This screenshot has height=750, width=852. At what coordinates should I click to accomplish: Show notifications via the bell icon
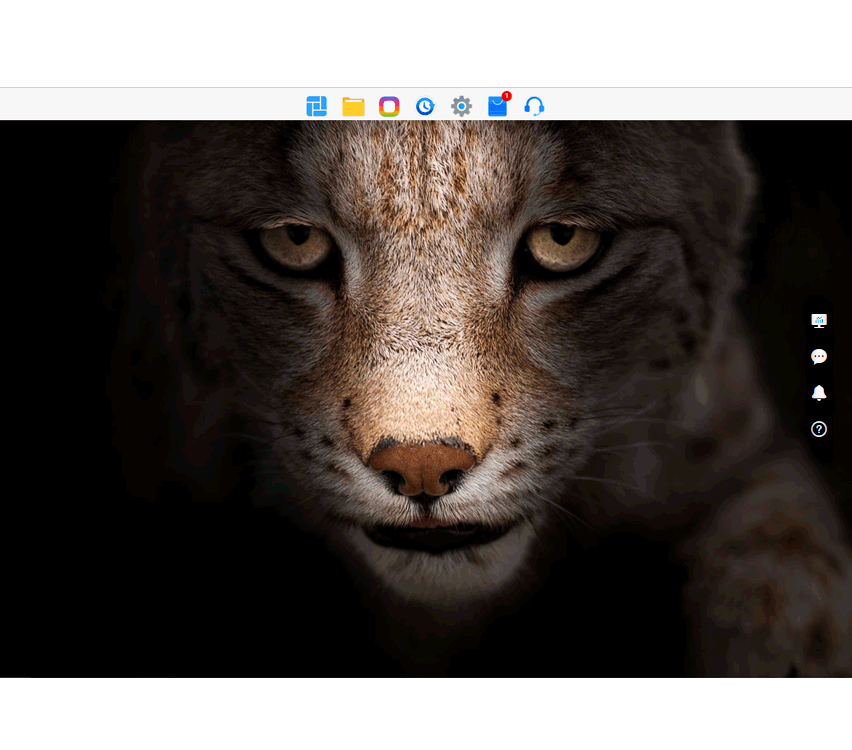point(819,393)
